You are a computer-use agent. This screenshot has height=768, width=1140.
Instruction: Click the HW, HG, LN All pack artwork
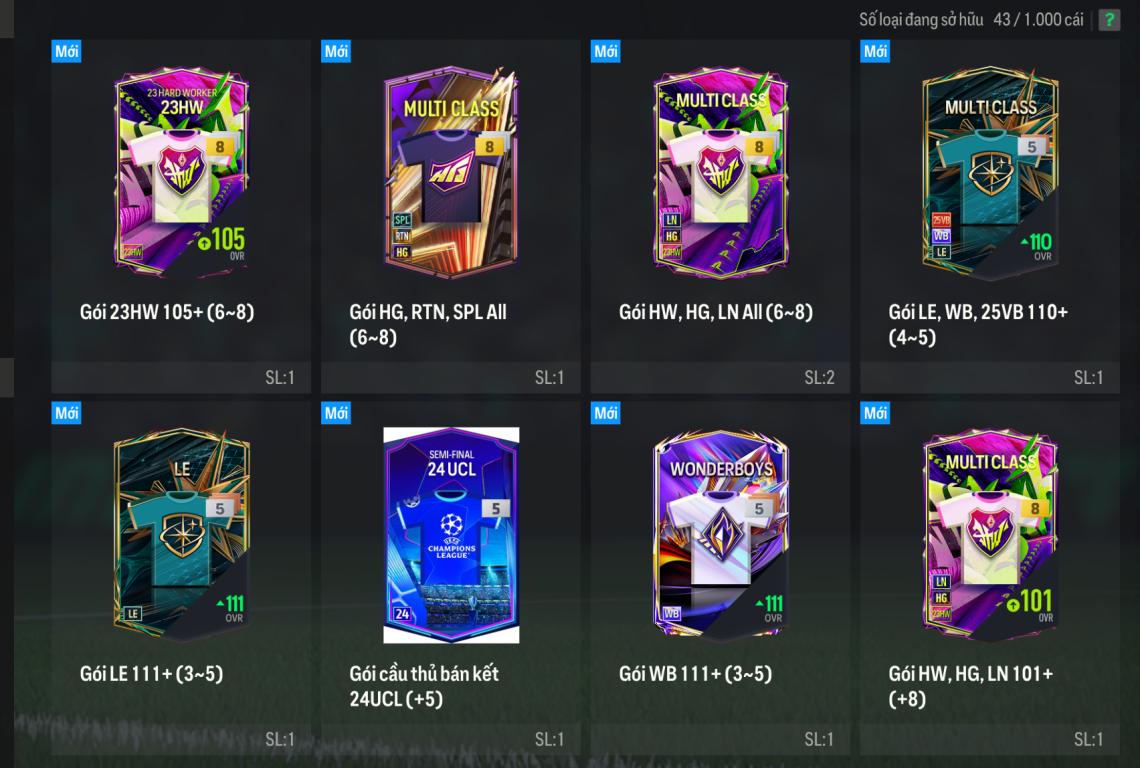720,172
